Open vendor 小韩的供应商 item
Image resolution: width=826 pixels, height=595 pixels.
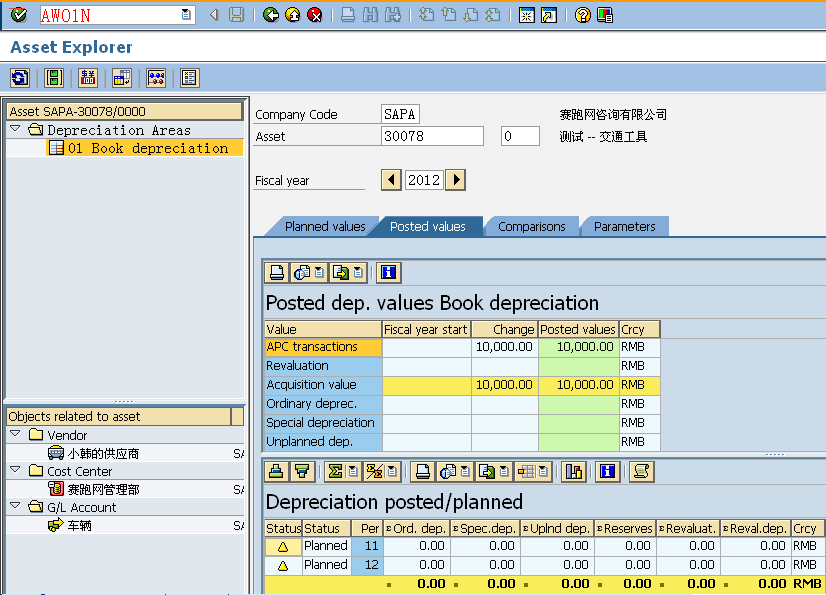(x=103, y=453)
